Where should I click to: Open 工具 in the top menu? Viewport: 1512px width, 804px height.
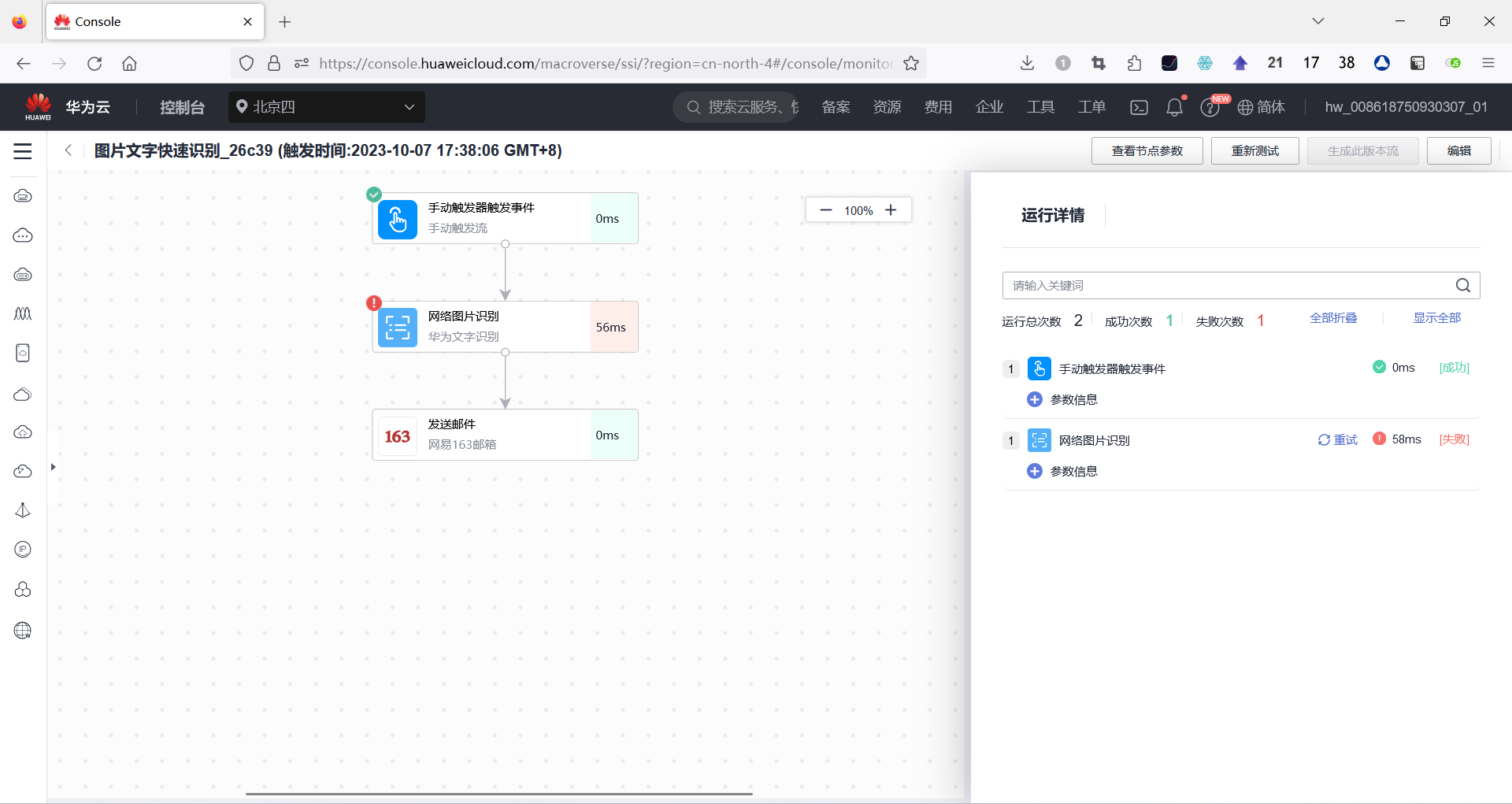[x=1040, y=107]
